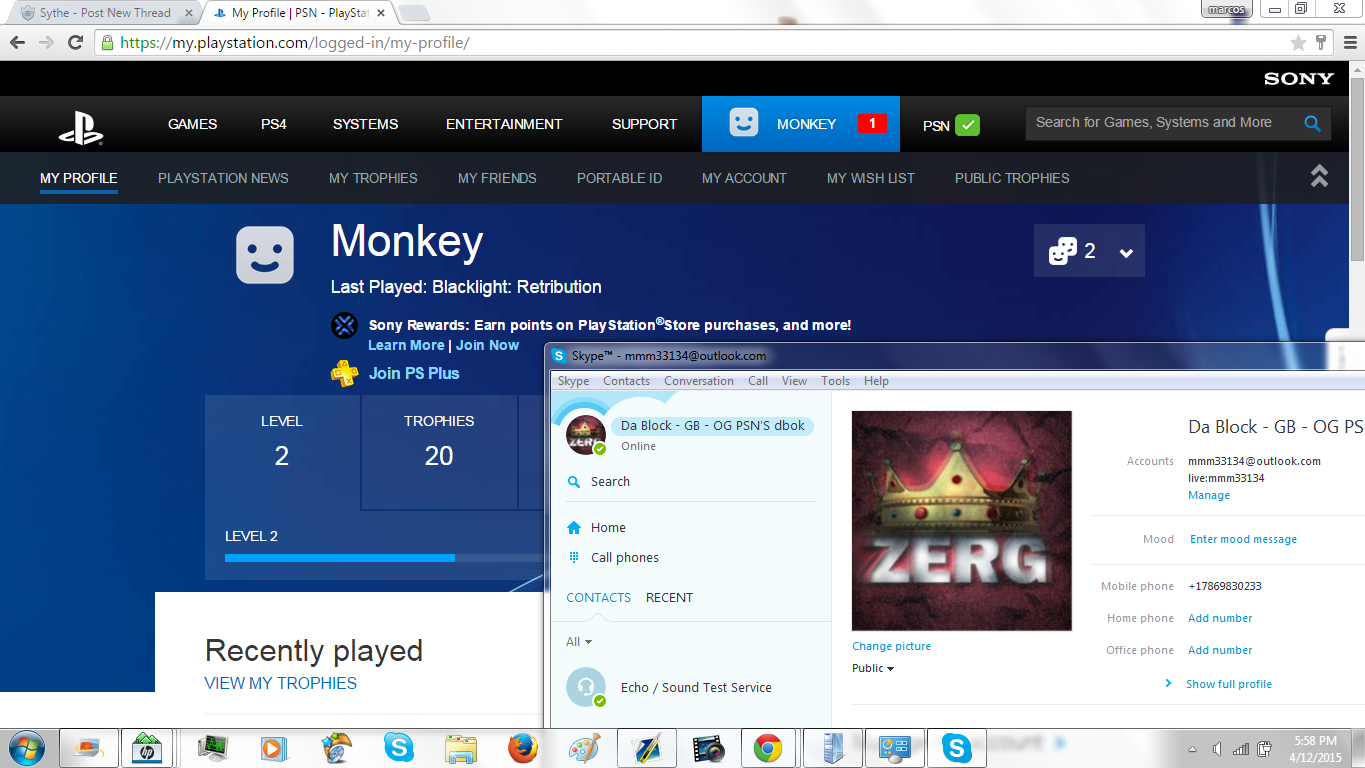Open the Public visibility dropdown under picture
Viewport: 1365px width, 768px height.
pos(873,668)
